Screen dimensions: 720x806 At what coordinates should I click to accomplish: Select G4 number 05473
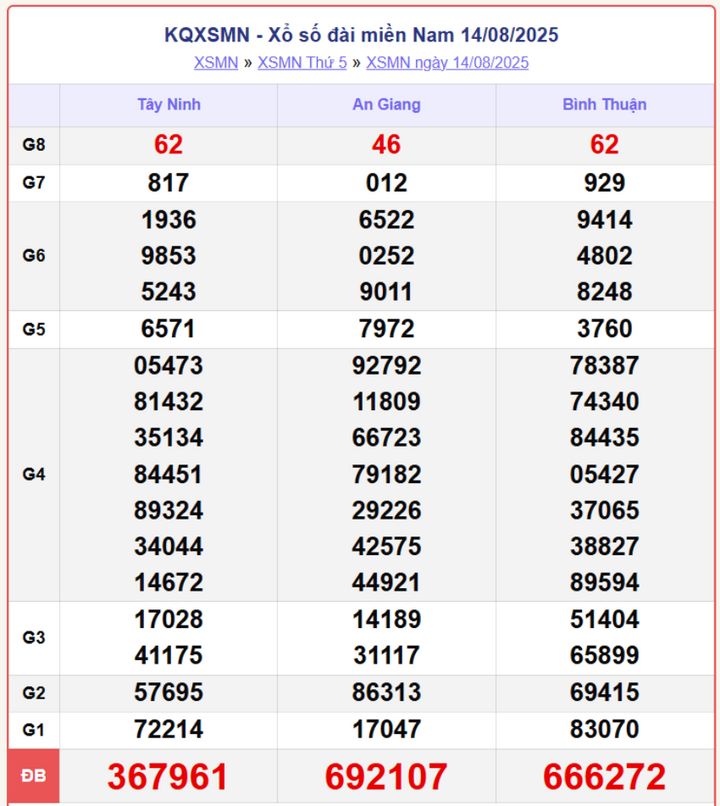[169, 366]
